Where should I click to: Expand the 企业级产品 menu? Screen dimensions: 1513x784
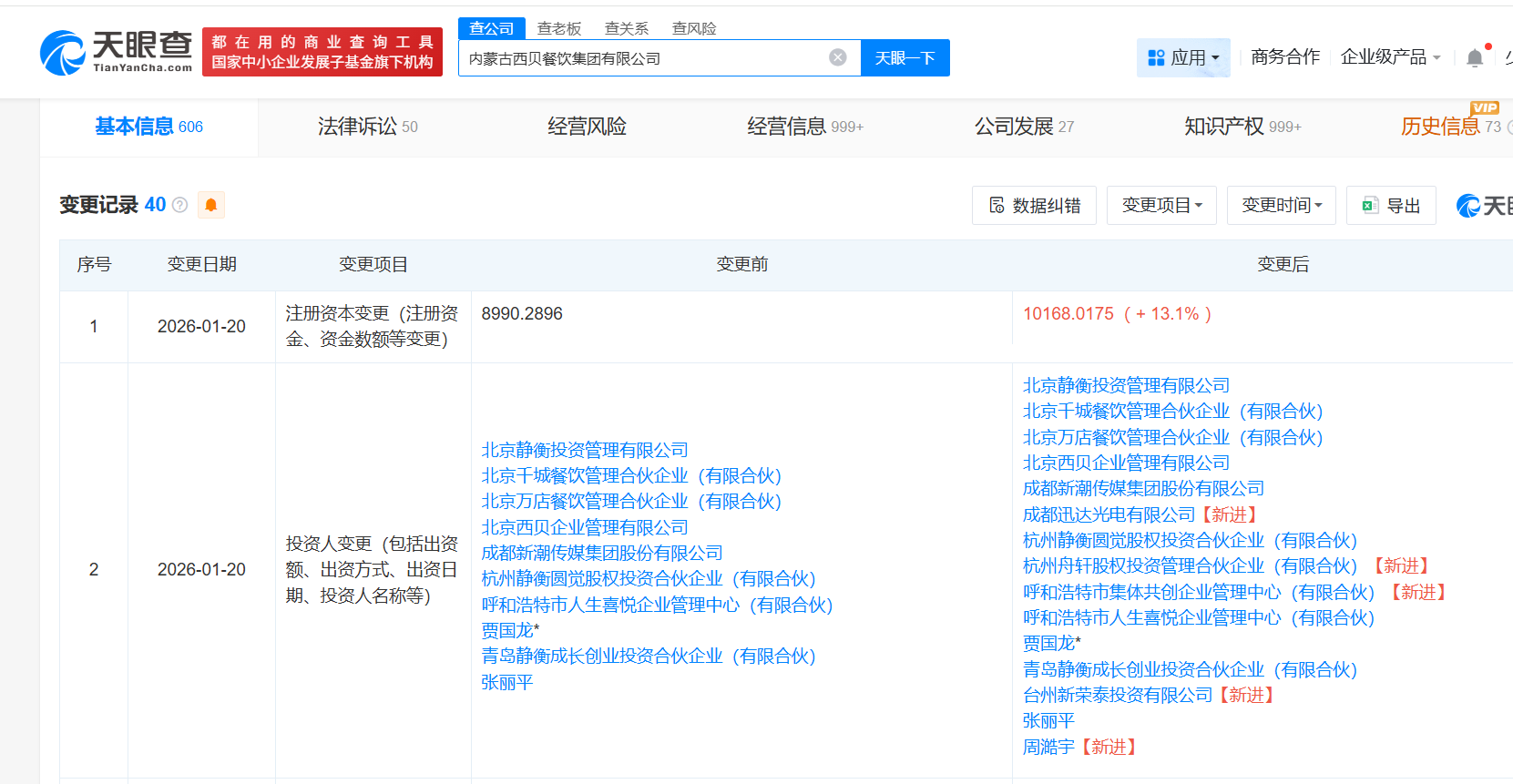[1390, 57]
